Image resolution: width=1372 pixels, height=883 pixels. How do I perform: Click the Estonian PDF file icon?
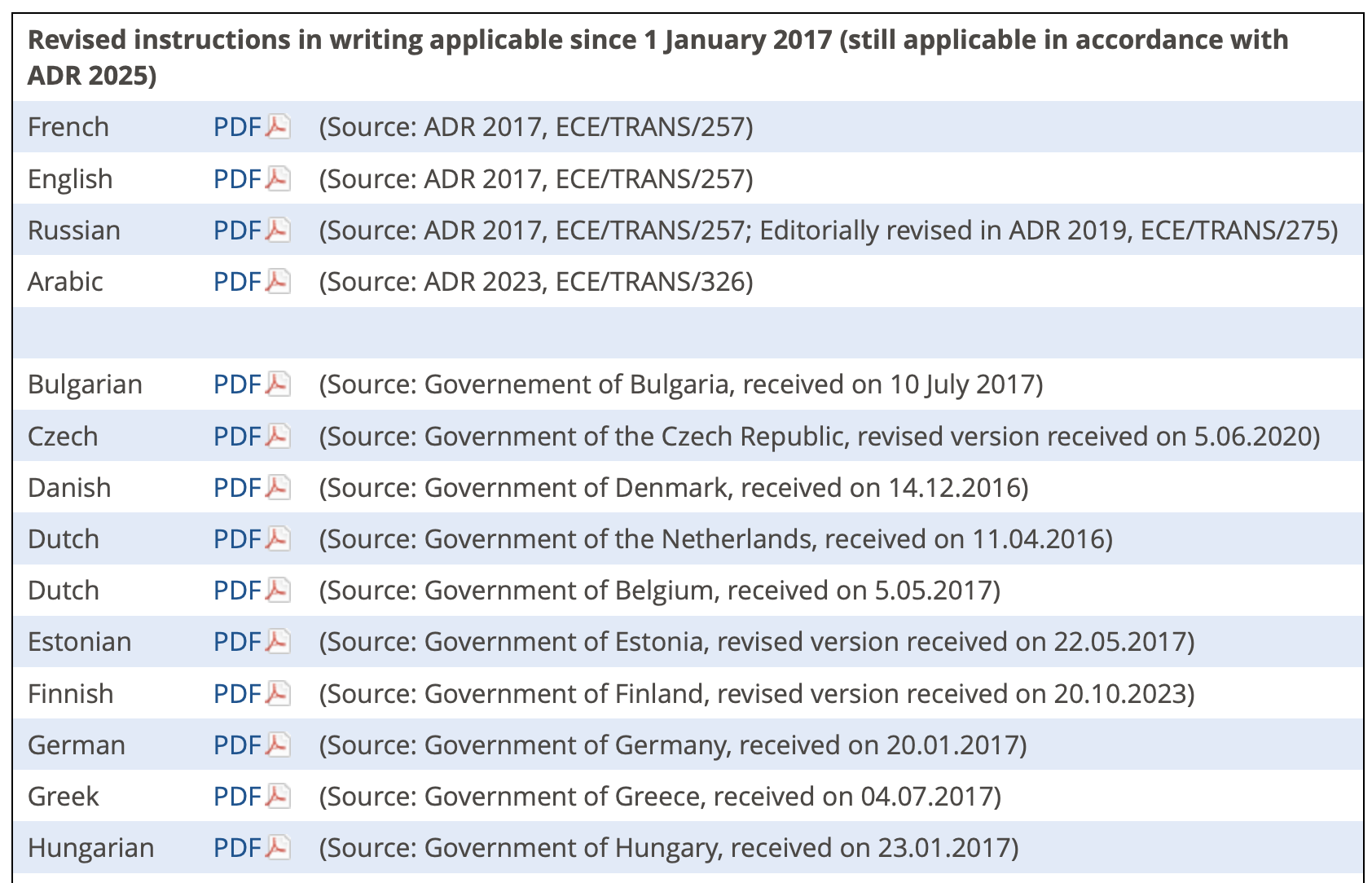(x=279, y=642)
